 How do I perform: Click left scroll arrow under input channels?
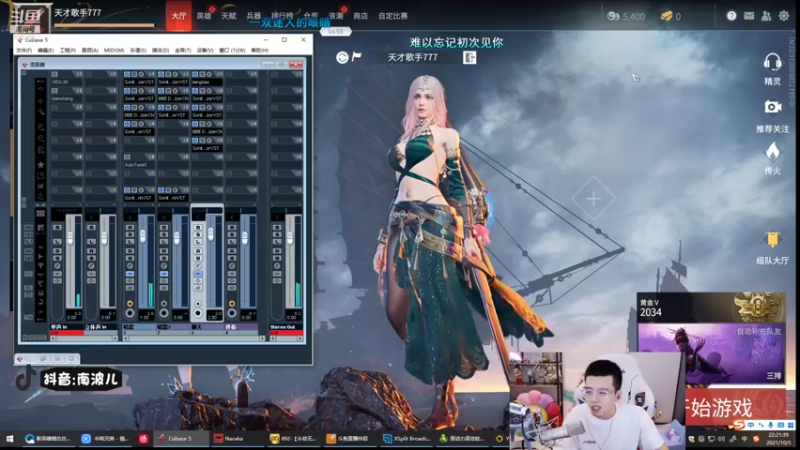(53, 339)
